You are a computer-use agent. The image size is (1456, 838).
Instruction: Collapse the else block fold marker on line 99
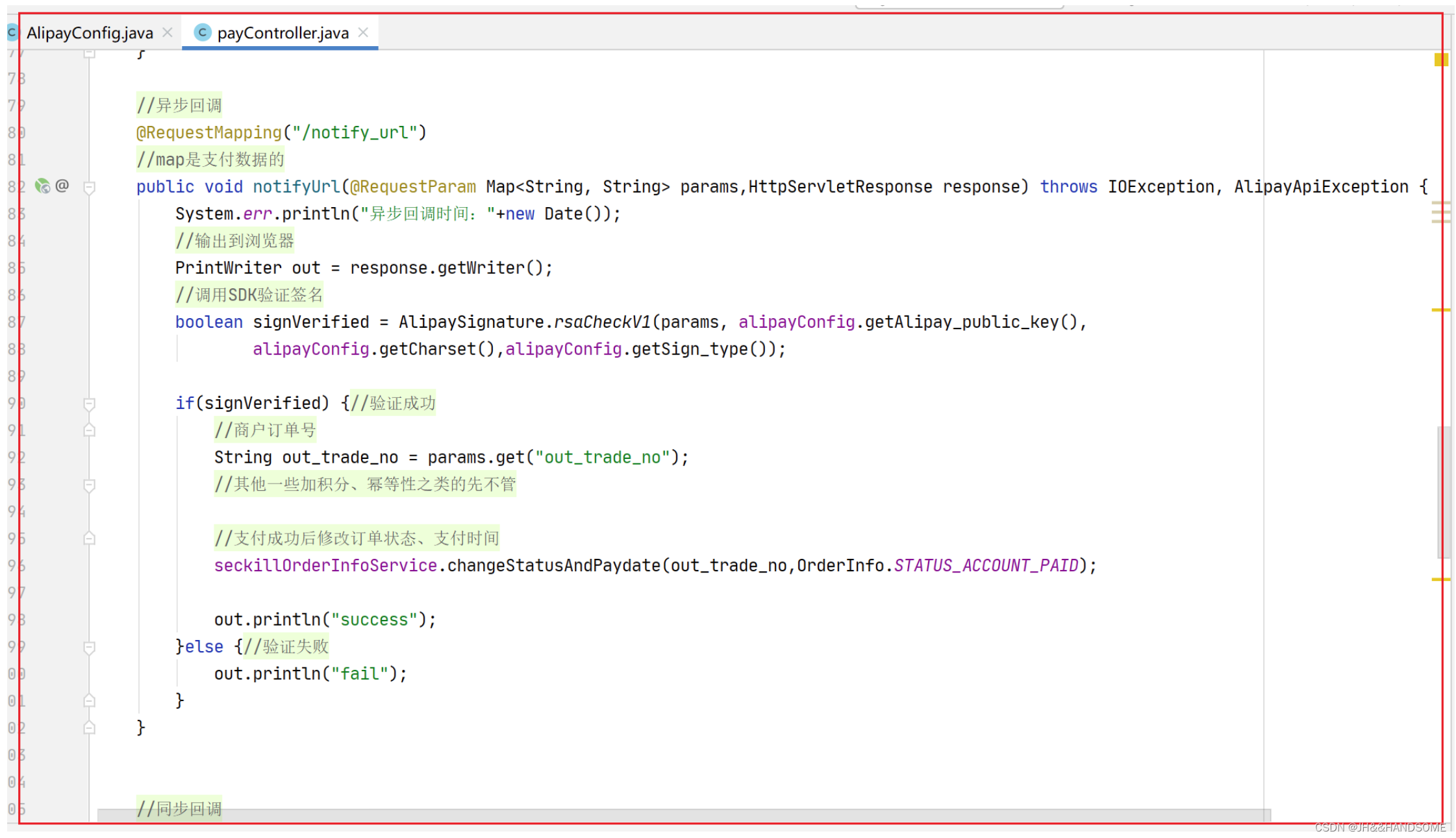(90, 647)
